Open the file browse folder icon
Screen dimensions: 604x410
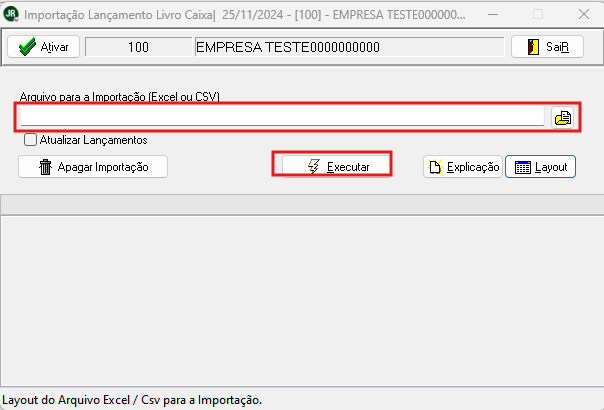563,118
